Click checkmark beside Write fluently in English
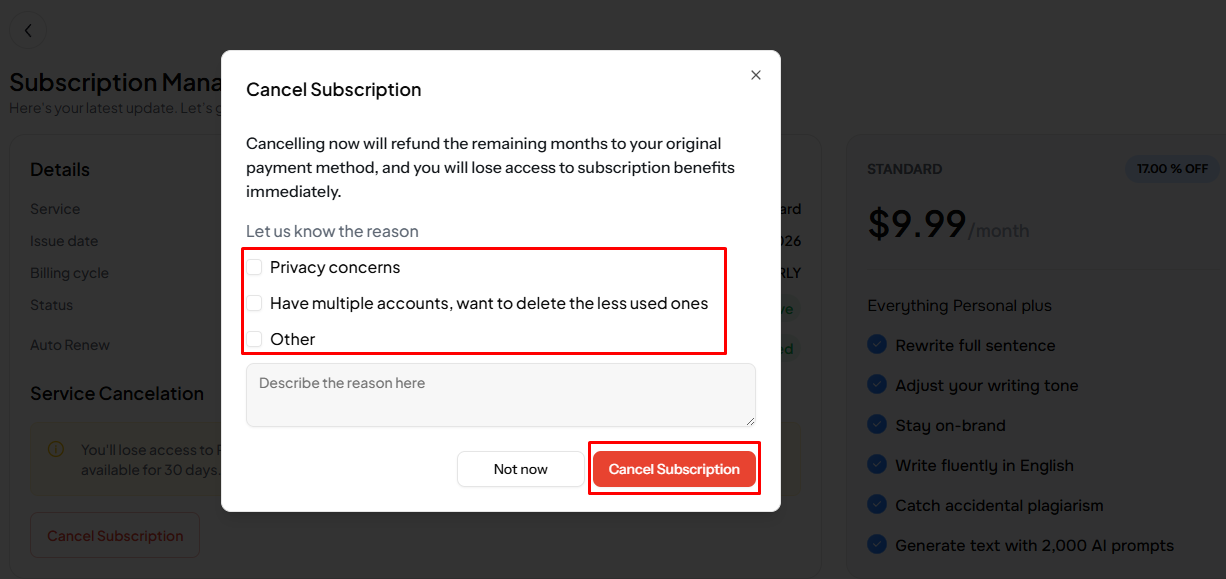Viewport: 1226px width, 579px height. (877, 465)
